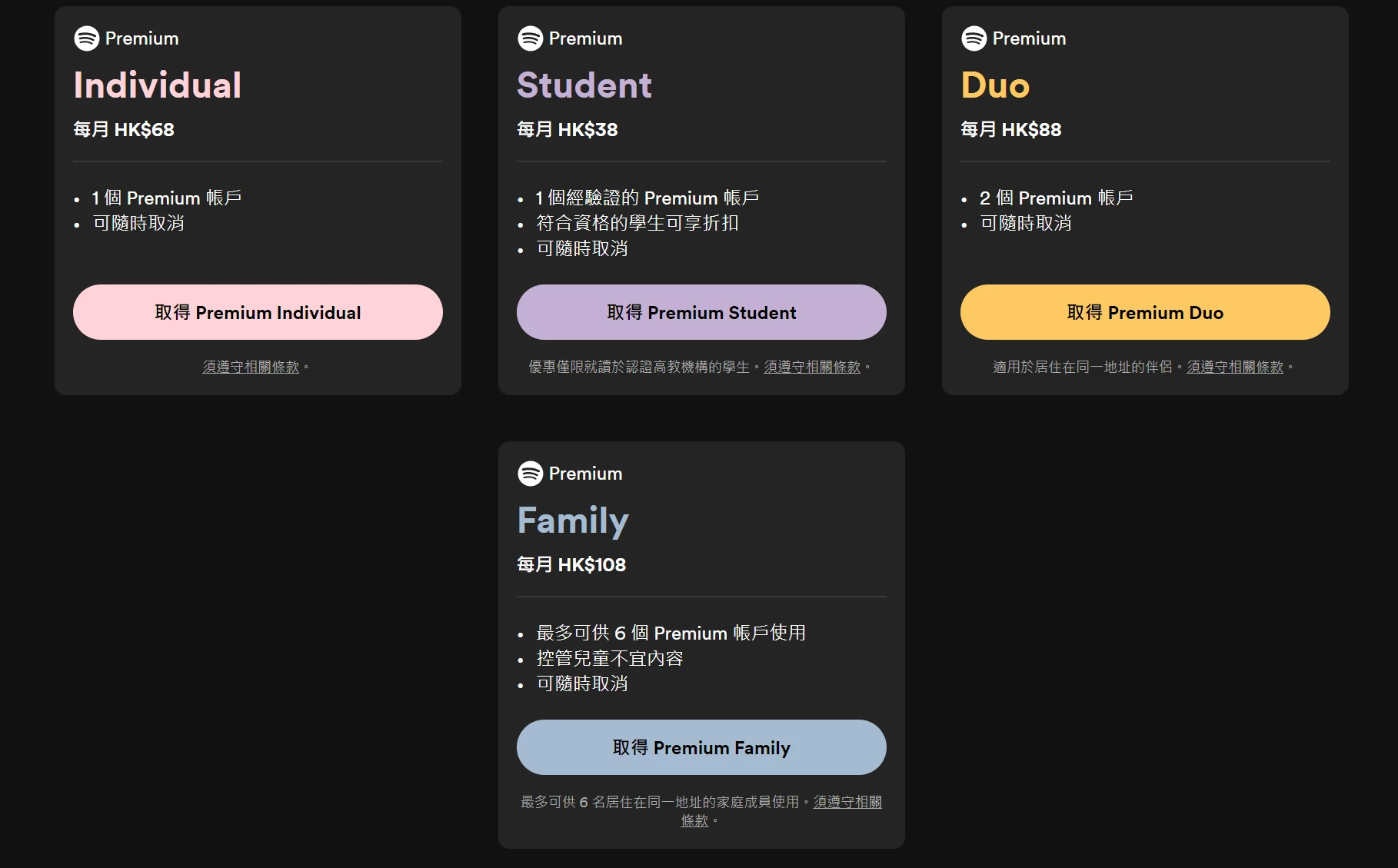Click '可隨時取消' in the Family card
Screen dimensions: 1398x868
(x=582, y=684)
